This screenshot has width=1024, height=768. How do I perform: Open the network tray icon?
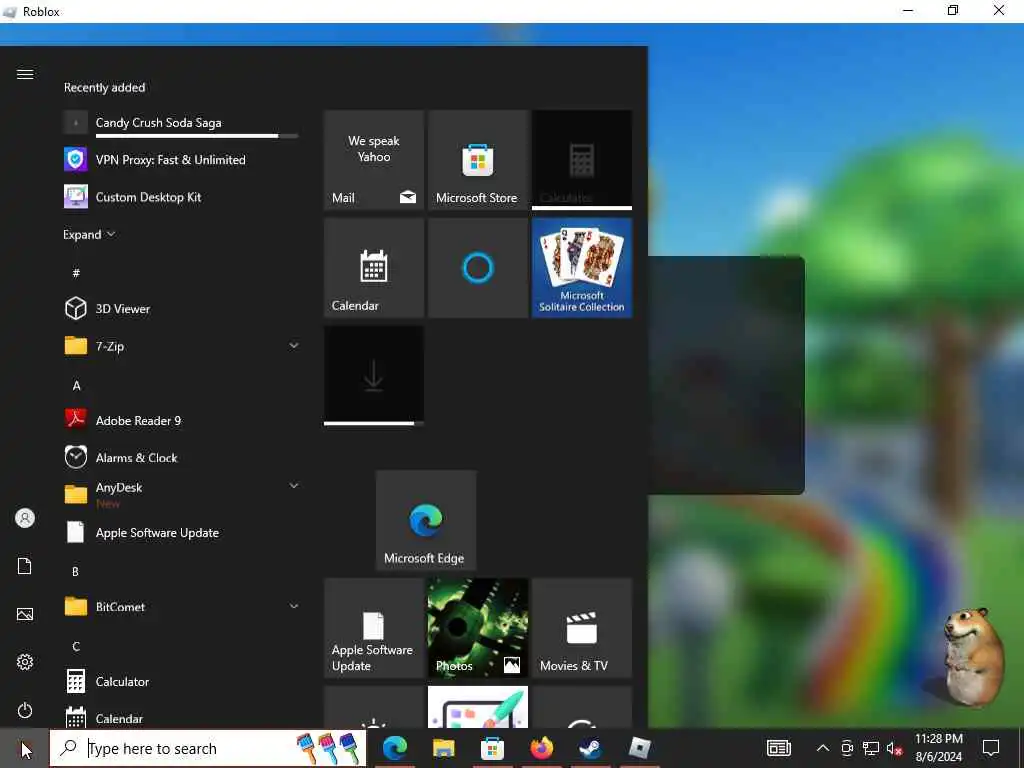click(871, 748)
